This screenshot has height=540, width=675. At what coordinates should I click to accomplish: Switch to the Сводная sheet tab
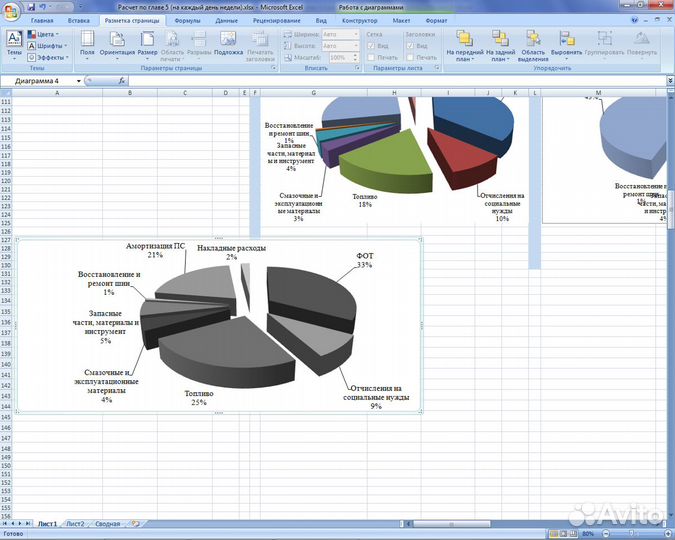[108, 524]
